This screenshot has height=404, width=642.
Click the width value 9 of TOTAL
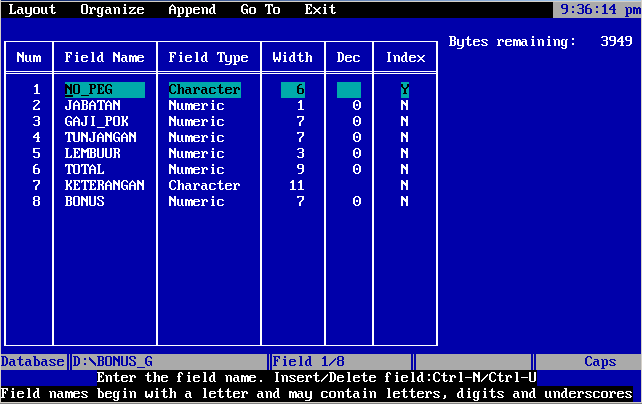301,169
